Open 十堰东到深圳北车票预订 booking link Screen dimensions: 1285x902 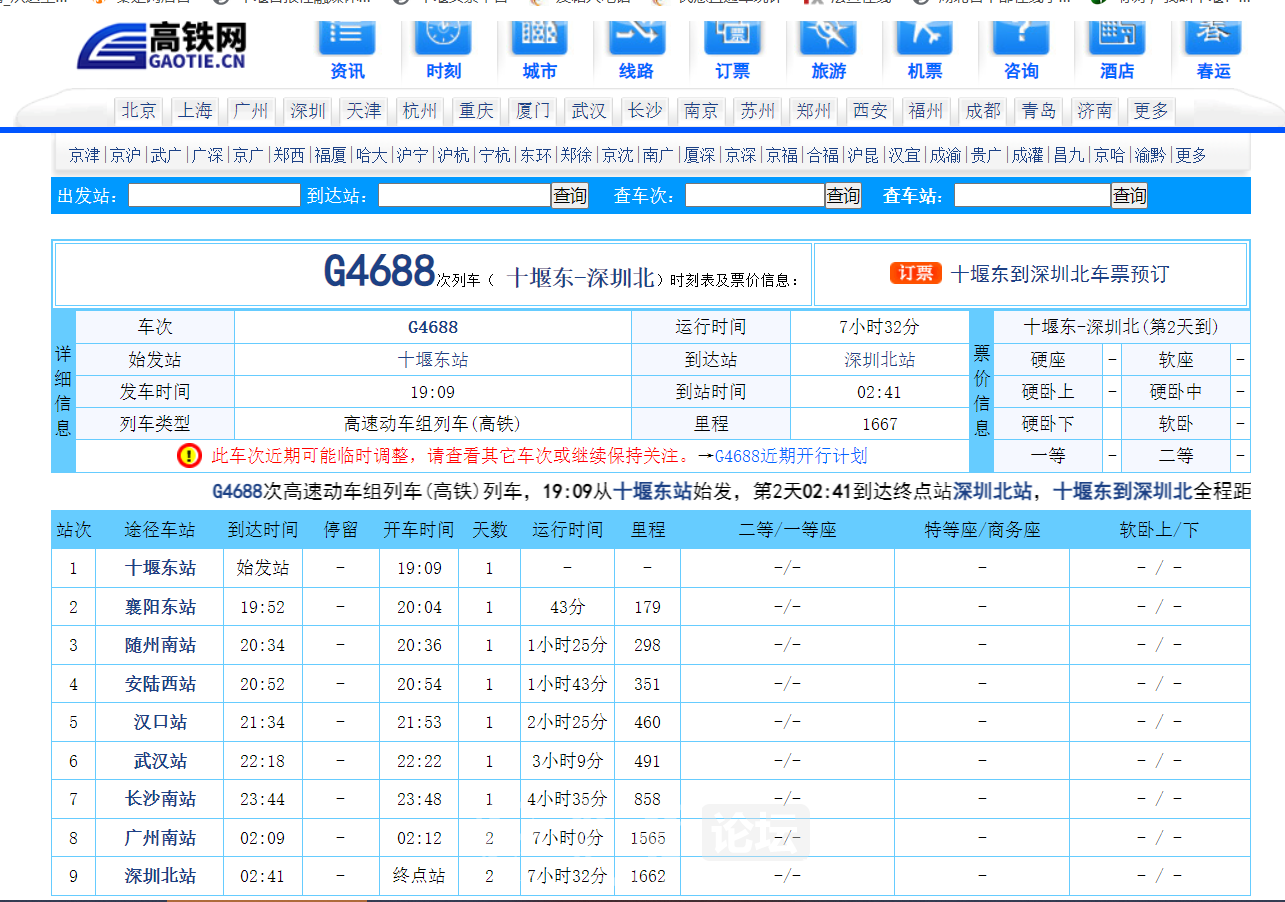(x=1059, y=274)
